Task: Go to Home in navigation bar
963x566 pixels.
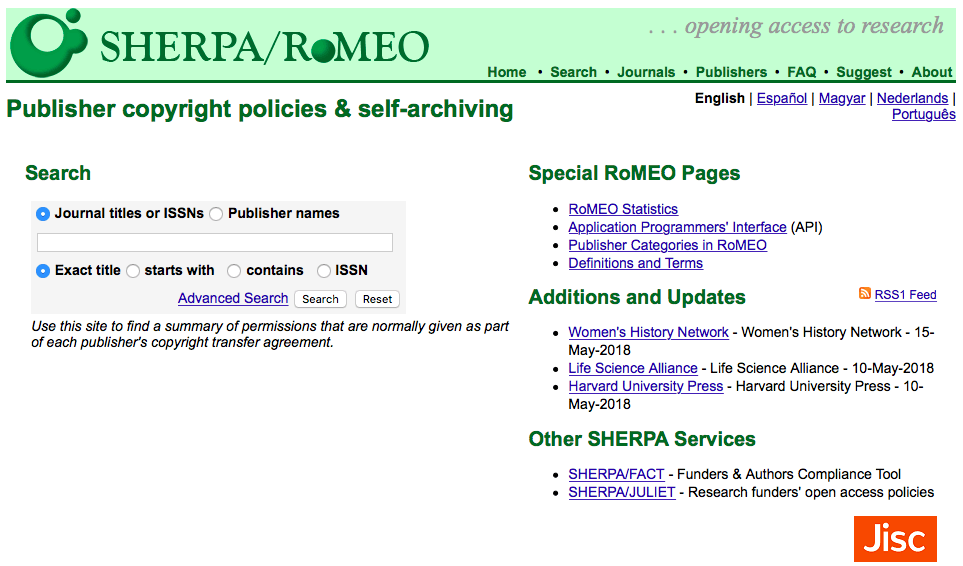Action: click(507, 72)
